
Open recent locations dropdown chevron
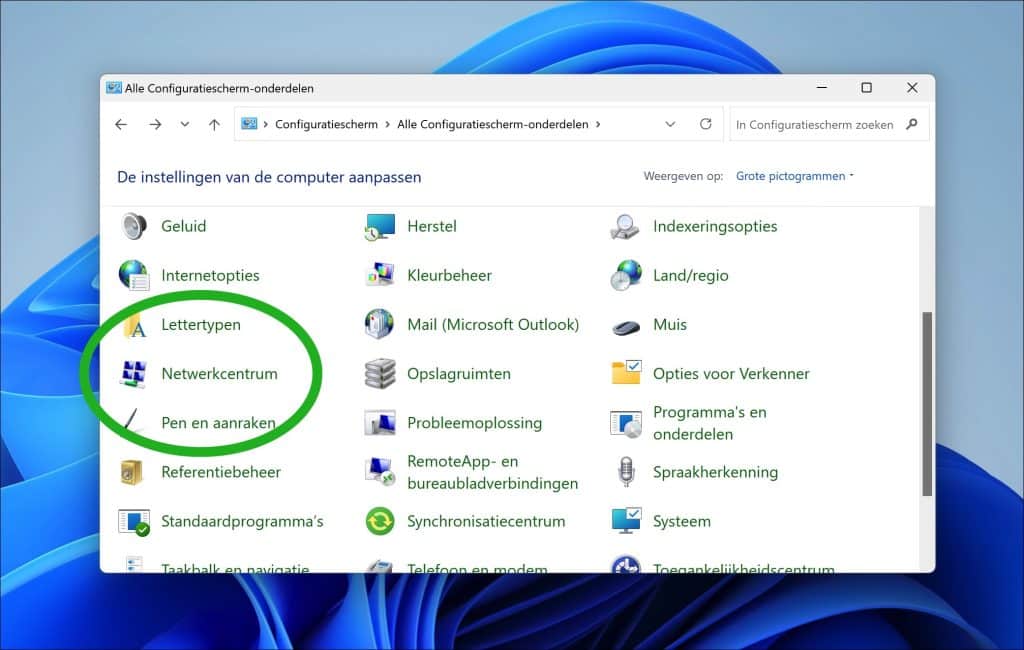point(185,124)
